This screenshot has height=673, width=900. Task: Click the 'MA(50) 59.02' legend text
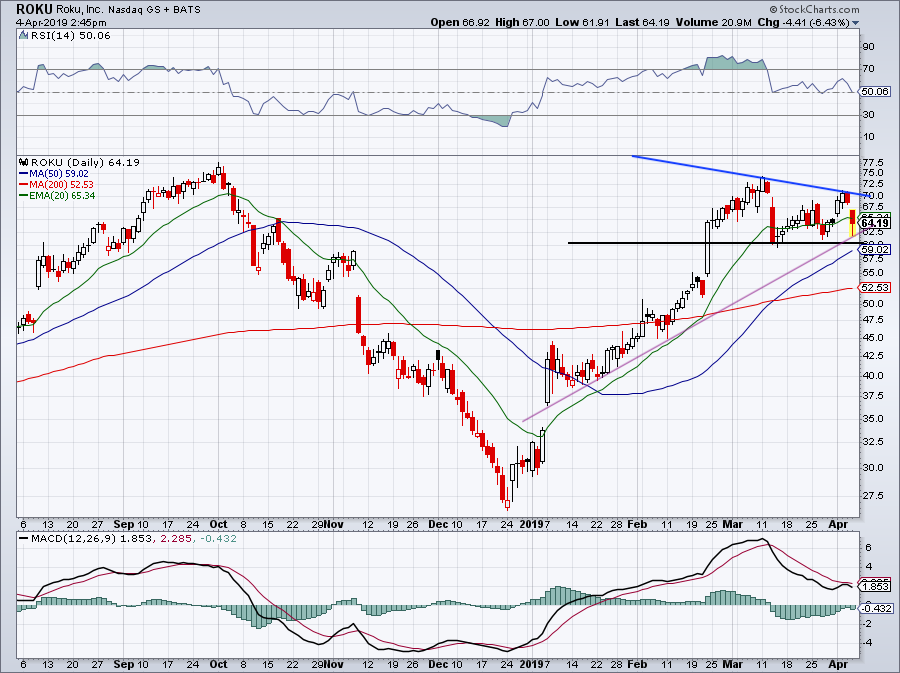[x=59, y=173]
